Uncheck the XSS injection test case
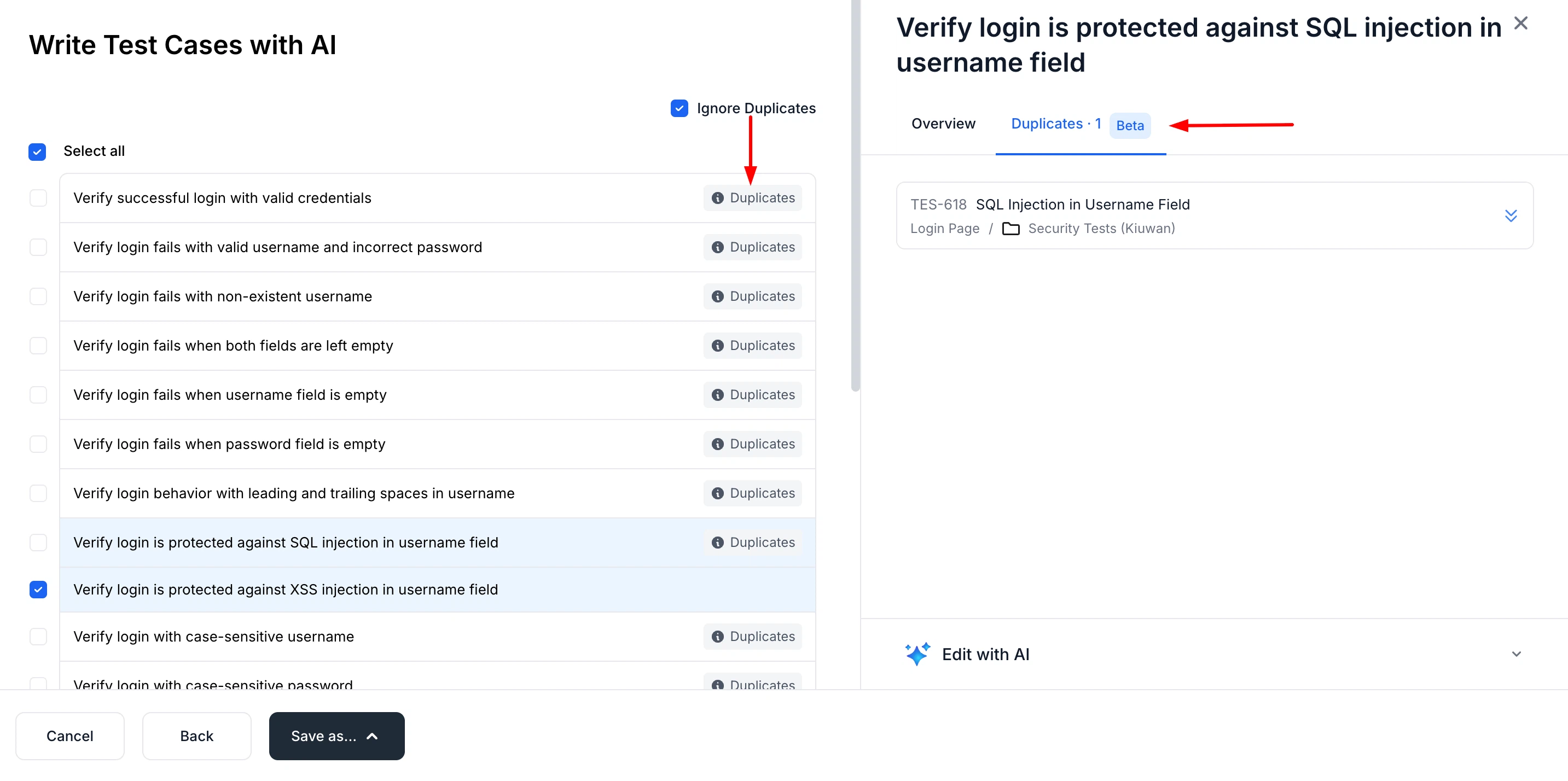 pyautogui.click(x=38, y=590)
